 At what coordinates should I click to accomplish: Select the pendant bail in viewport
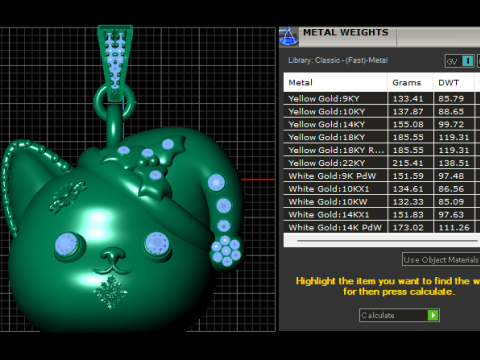[115, 63]
